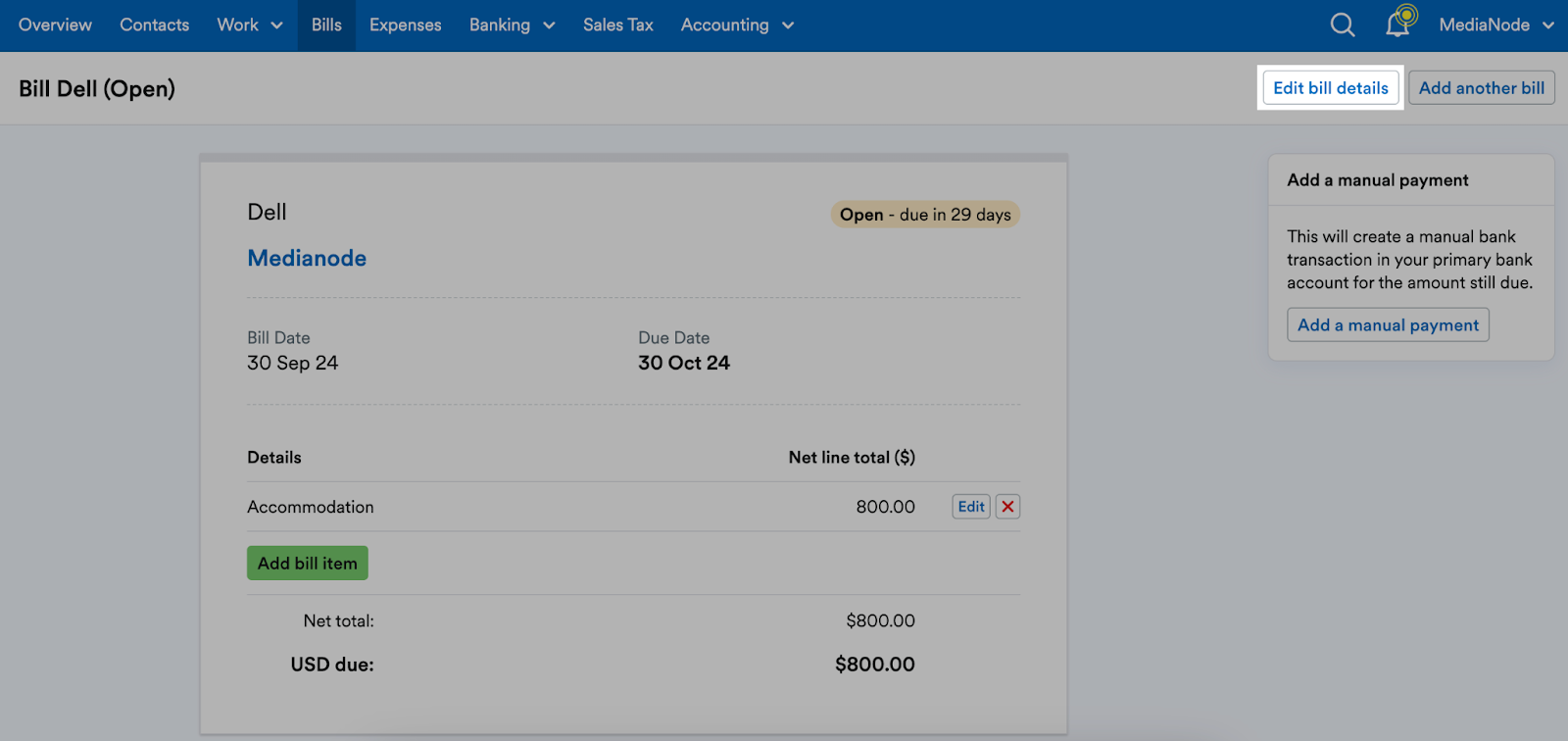1568x741 pixels.
Task: Click Add a manual payment button
Action: [1388, 325]
